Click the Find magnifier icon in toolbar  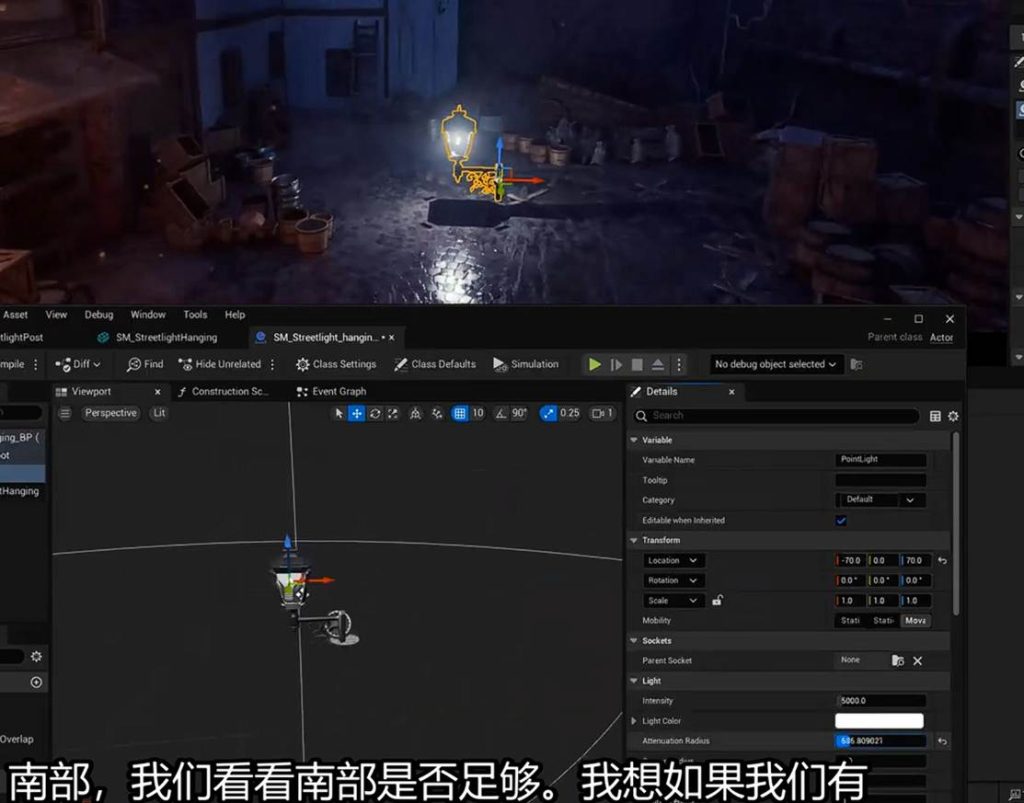click(134, 365)
